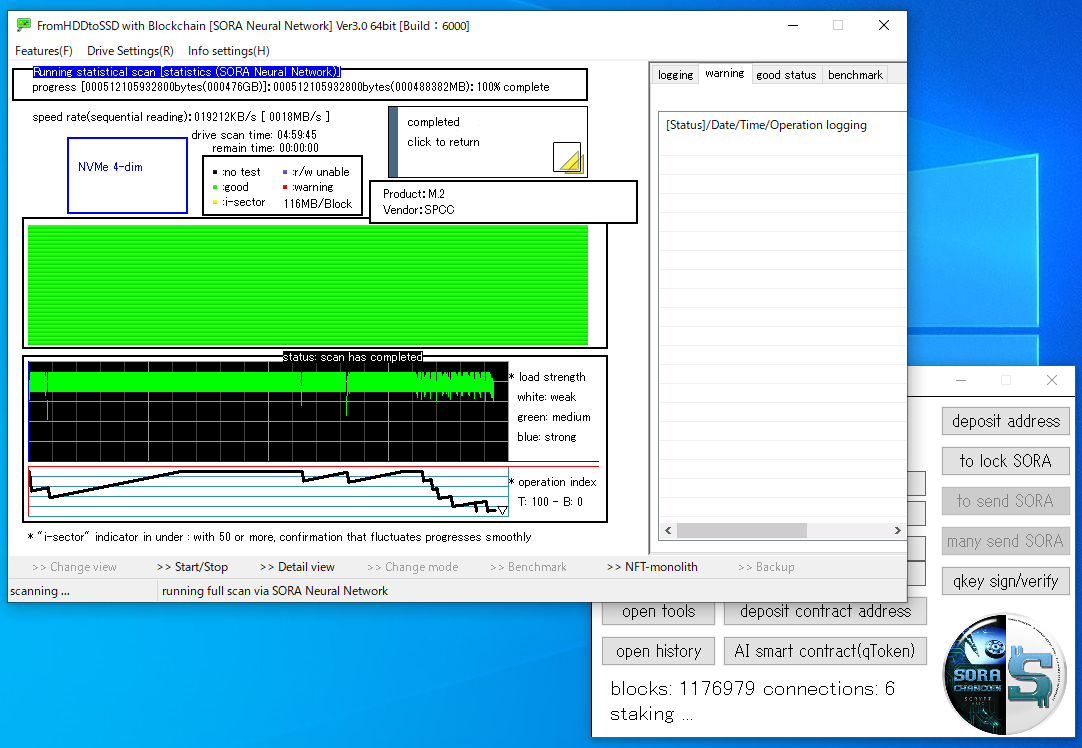Click the open tools button
Viewport: 1082px width, 748px height.
(x=658, y=611)
